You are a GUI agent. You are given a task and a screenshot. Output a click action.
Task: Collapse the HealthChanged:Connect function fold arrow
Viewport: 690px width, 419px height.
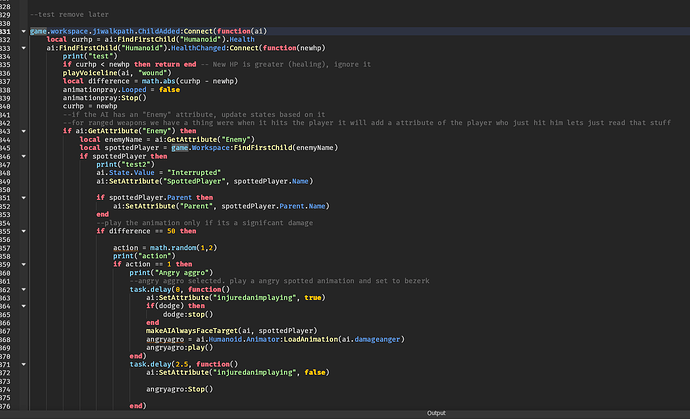click(x=23, y=48)
